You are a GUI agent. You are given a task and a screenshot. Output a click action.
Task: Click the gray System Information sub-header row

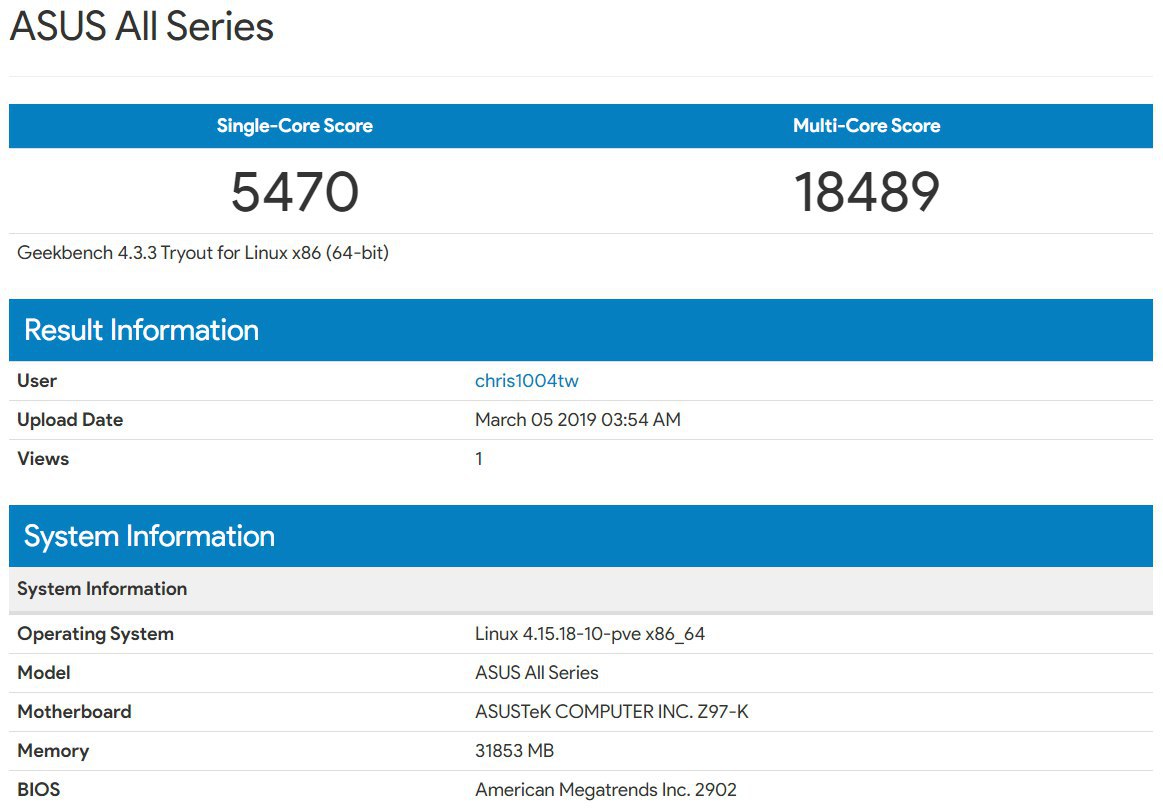[x=102, y=589]
